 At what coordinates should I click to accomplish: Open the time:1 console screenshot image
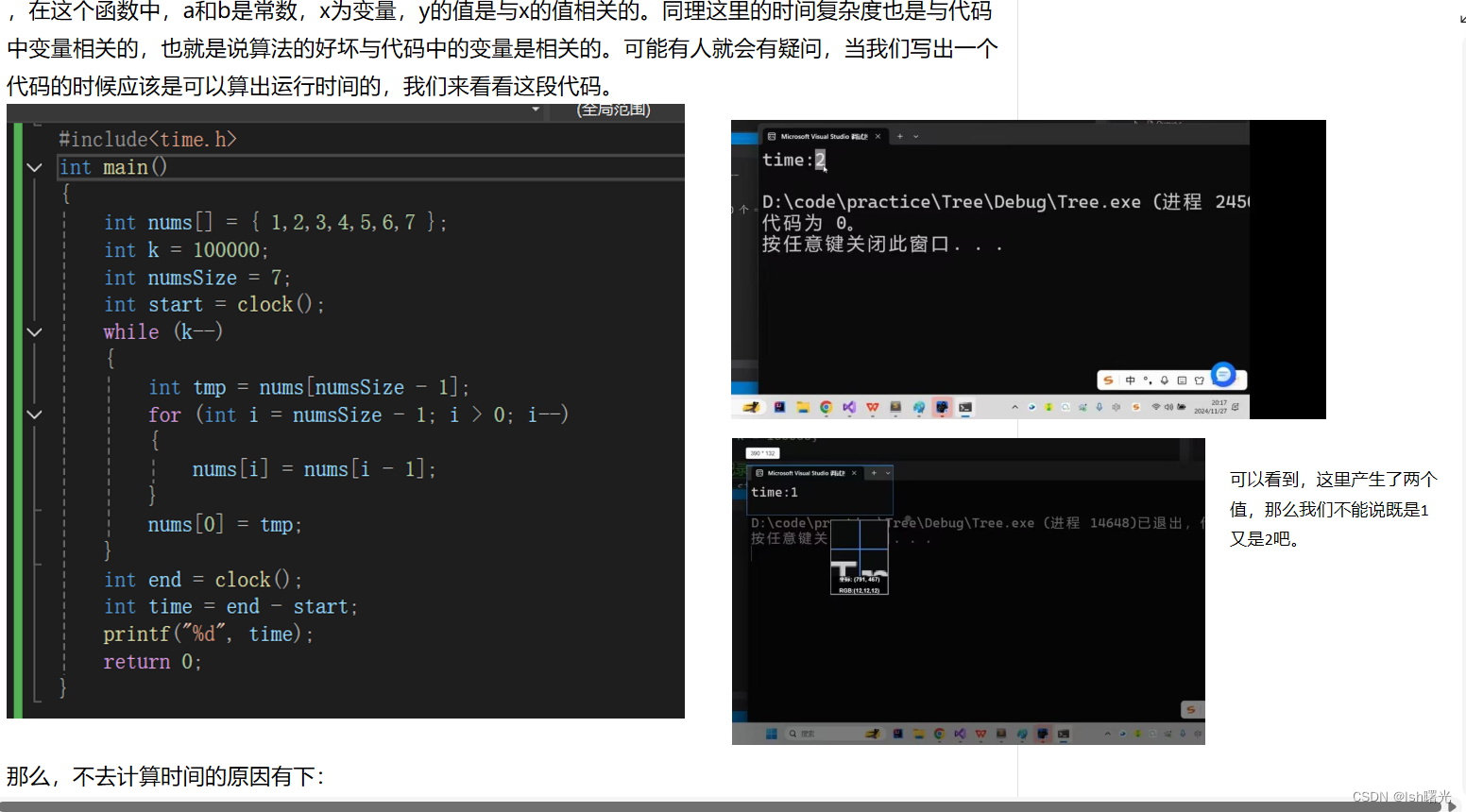point(968,591)
